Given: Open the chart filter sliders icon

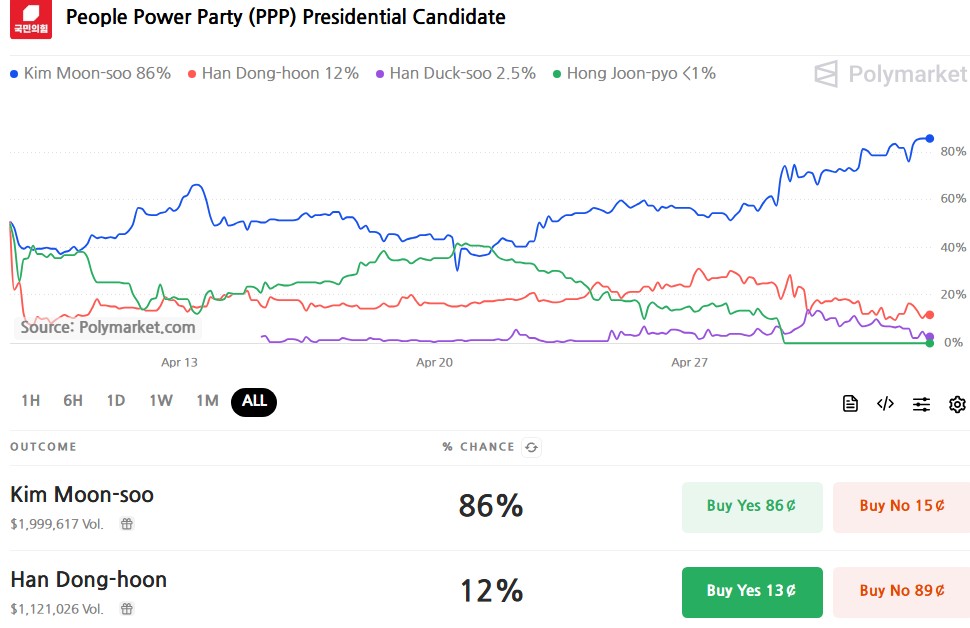Looking at the screenshot, I should coord(921,404).
